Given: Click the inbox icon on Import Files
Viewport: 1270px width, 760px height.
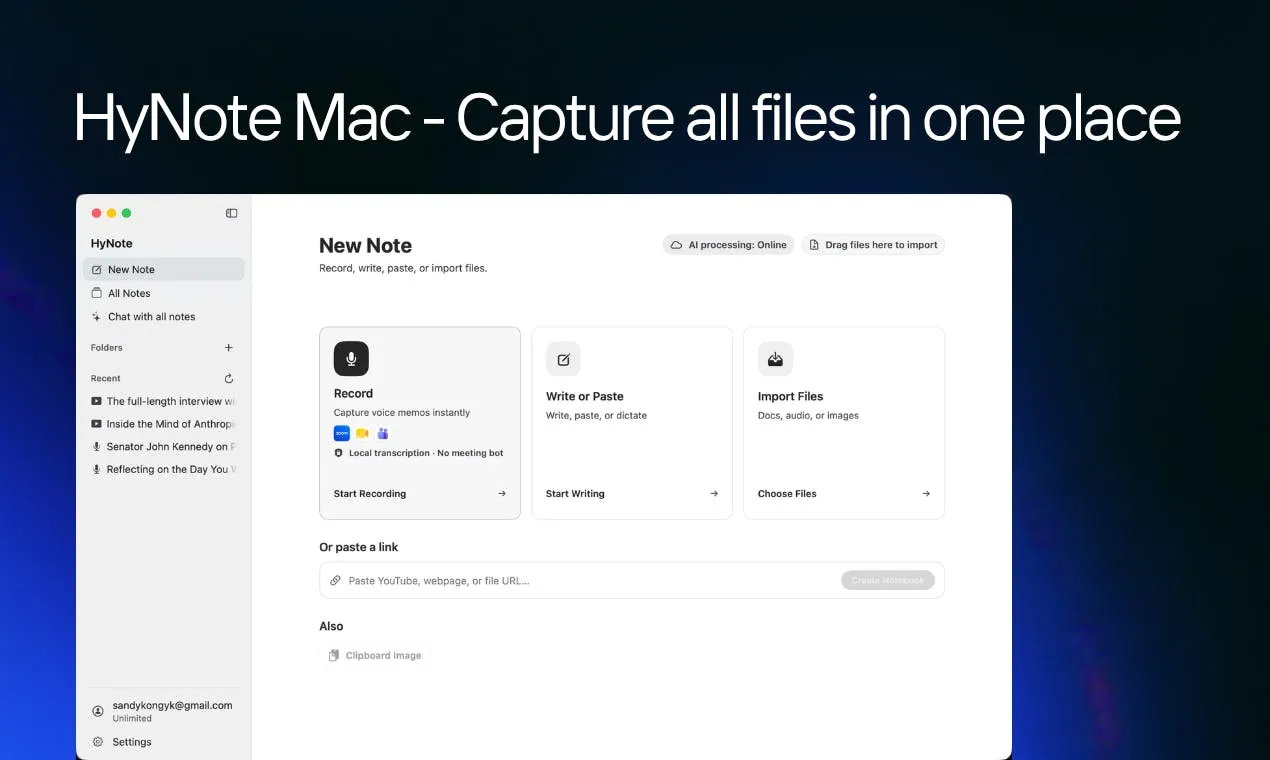Looking at the screenshot, I should (x=775, y=359).
